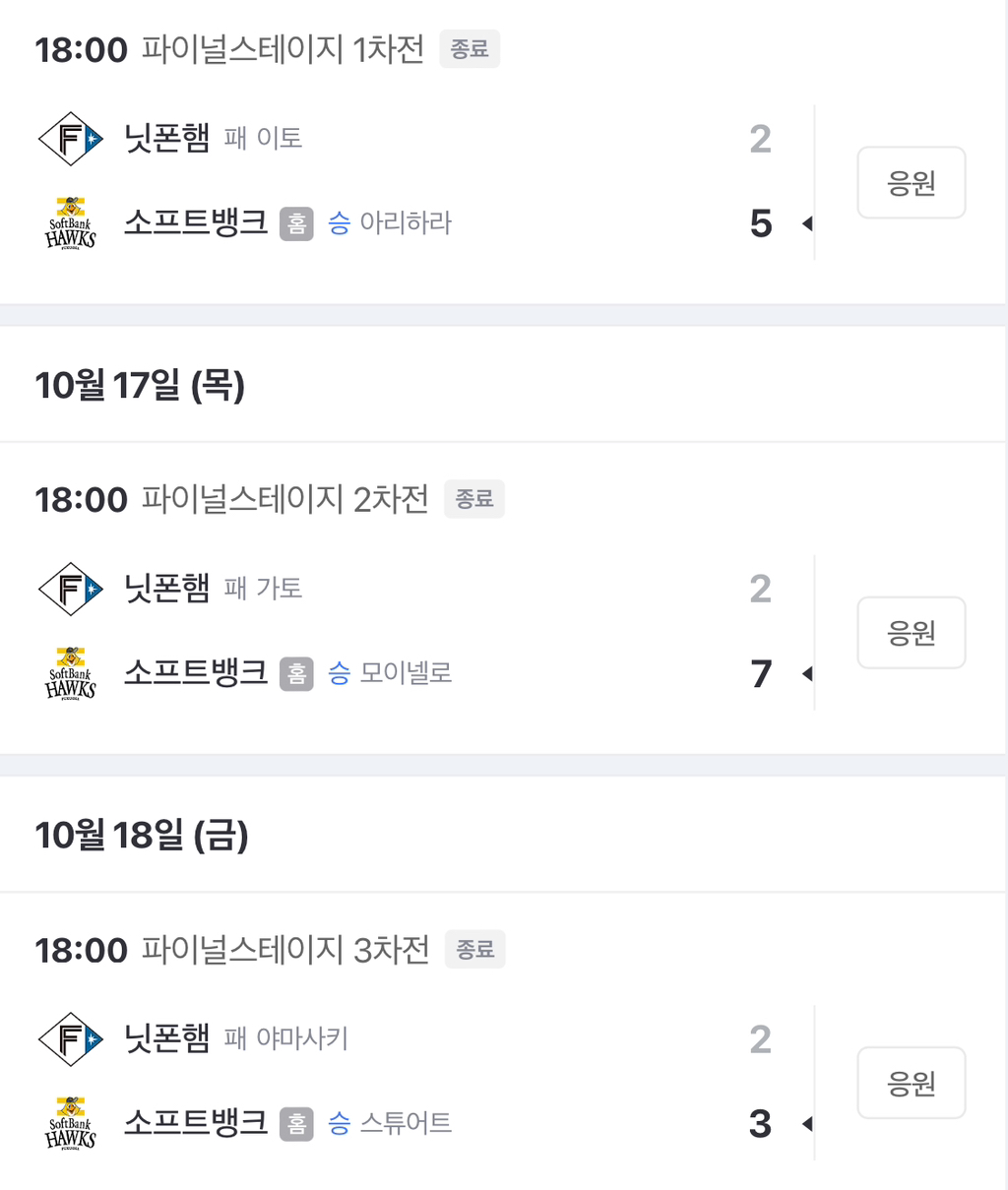Click 홈 badge in 1차전 game
This screenshot has width=1008, height=1190.
coord(296,224)
